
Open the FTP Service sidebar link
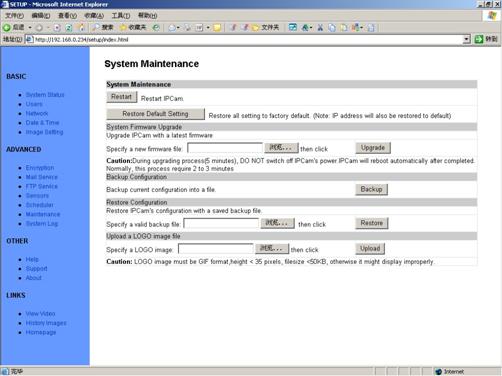pos(42,186)
